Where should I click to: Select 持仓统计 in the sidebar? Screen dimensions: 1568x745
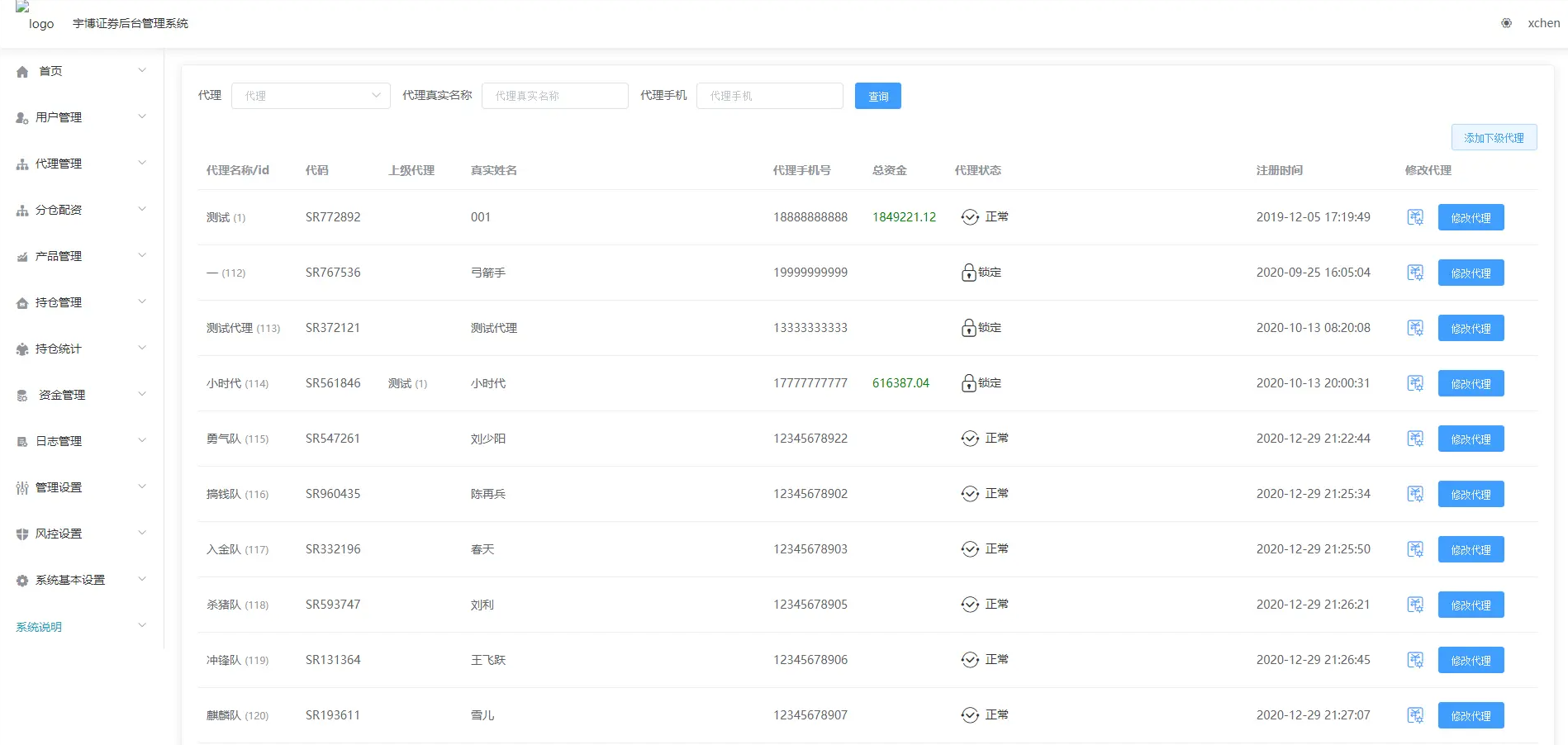(x=59, y=349)
